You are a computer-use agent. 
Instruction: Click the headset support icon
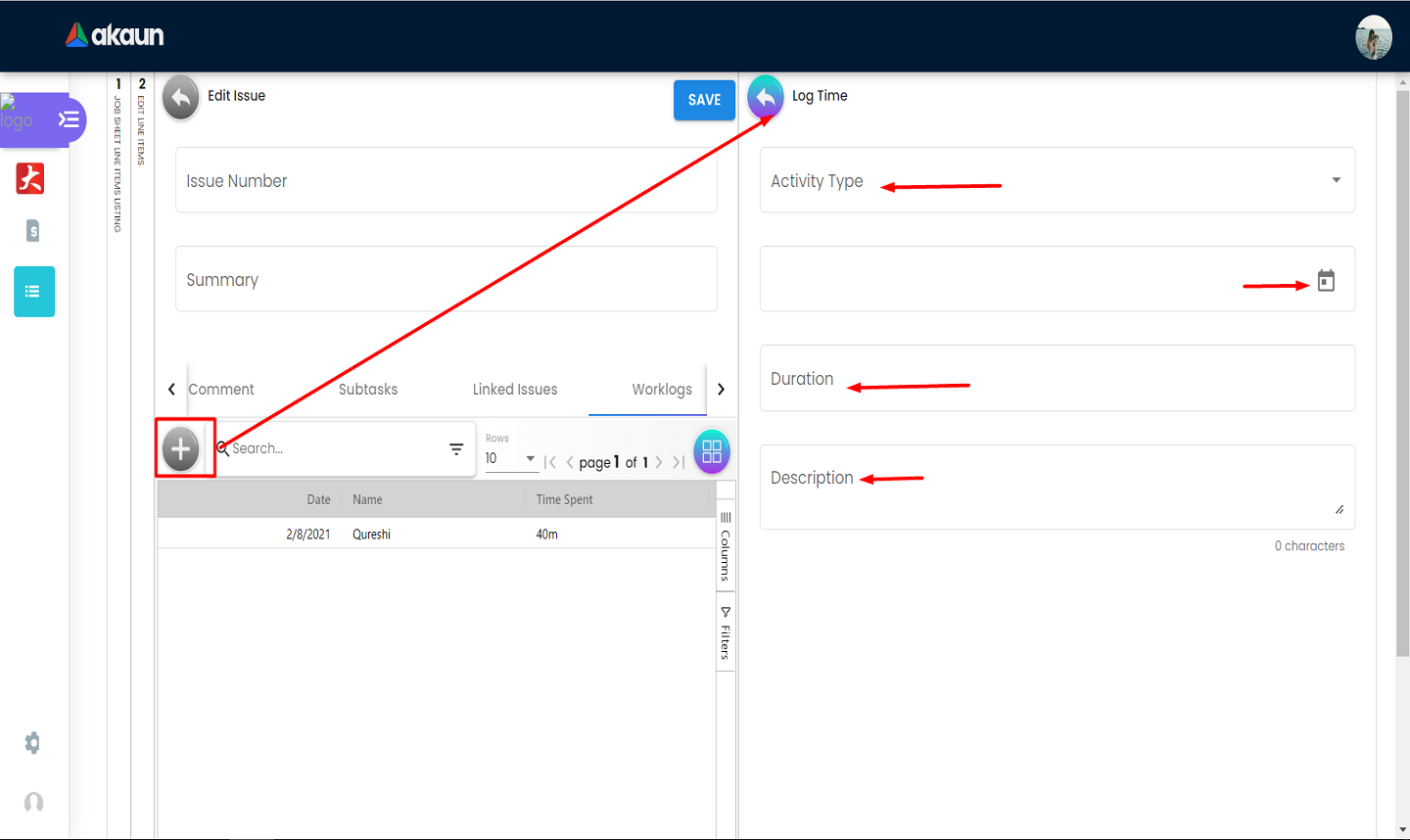33,803
